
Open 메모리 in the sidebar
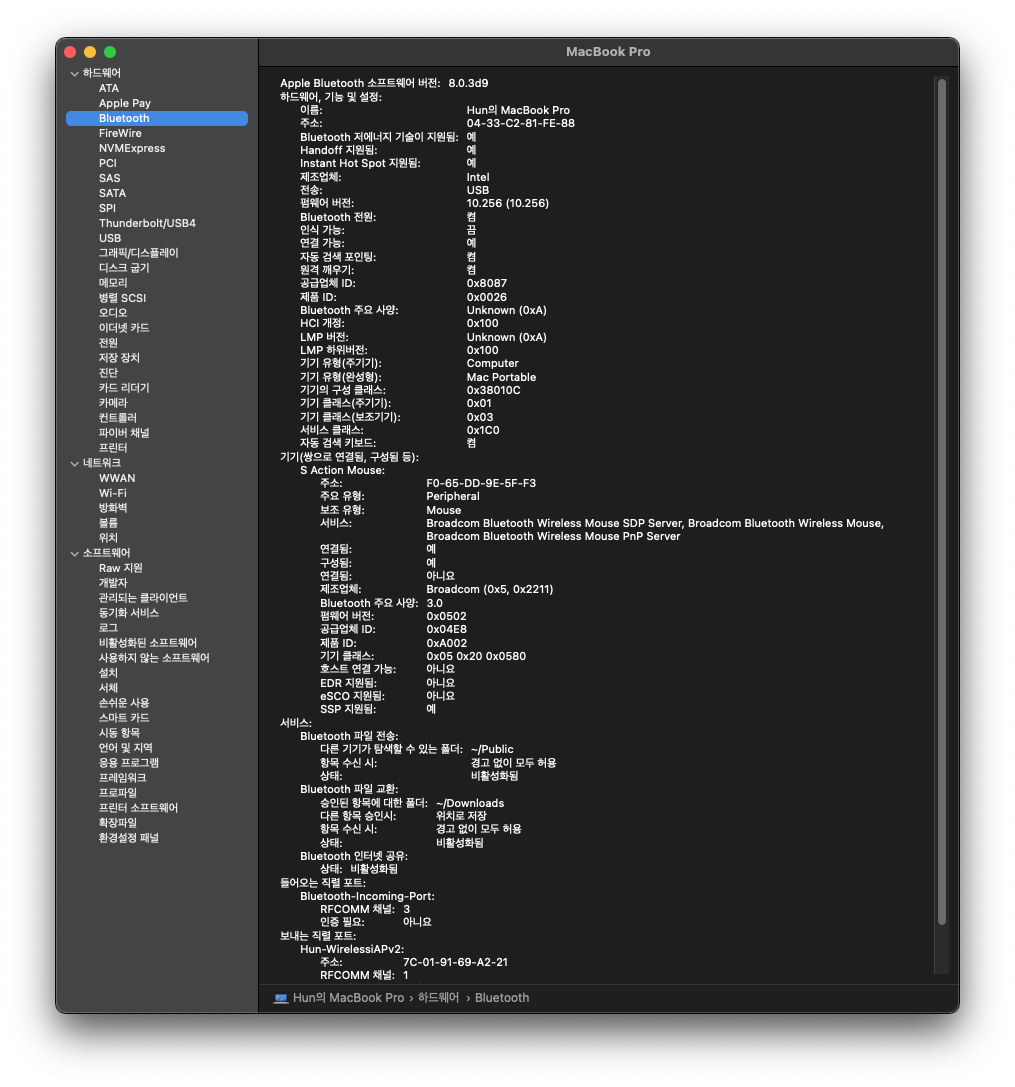pyautogui.click(x=113, y=283)
